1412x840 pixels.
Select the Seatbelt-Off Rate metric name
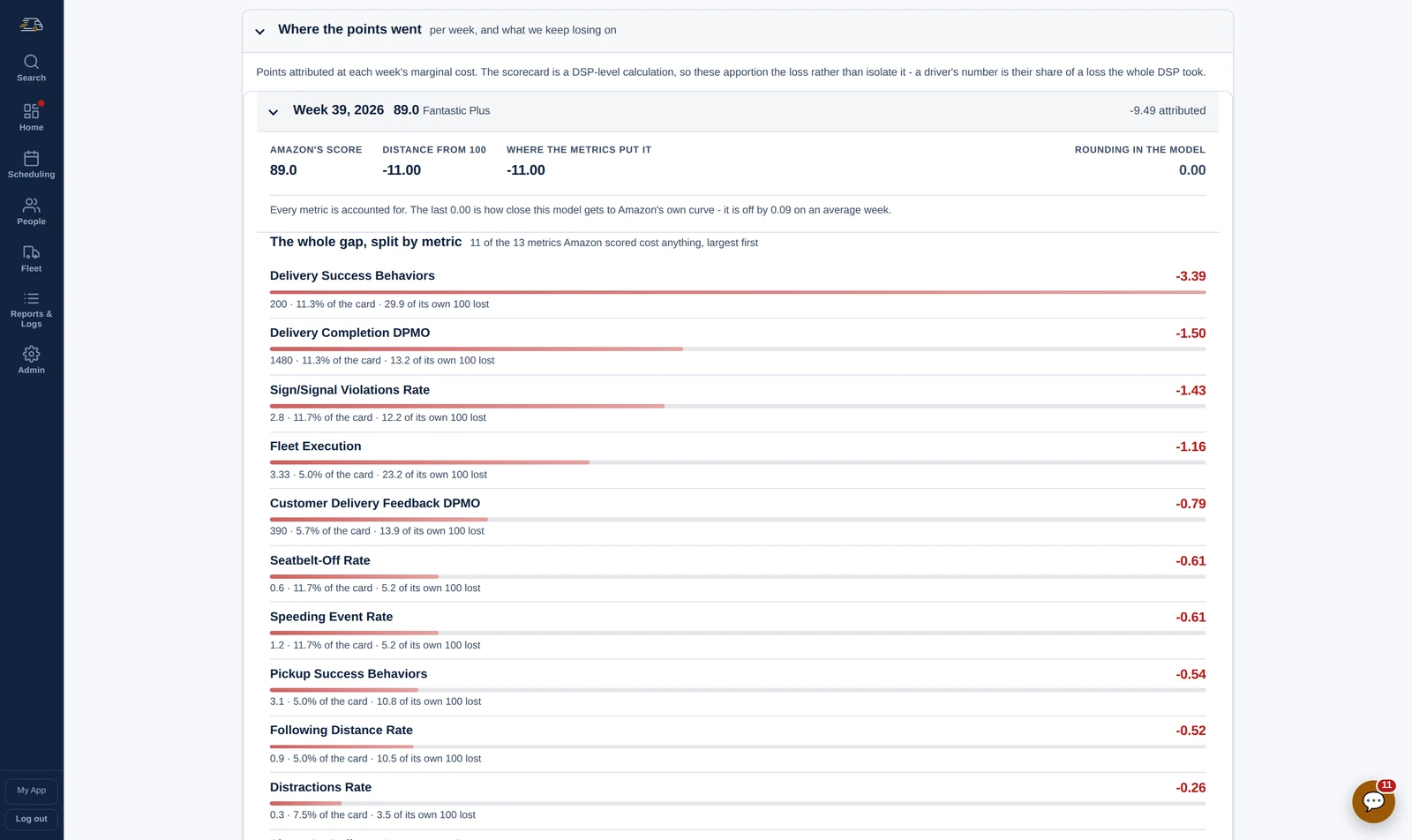click(319, 560)
